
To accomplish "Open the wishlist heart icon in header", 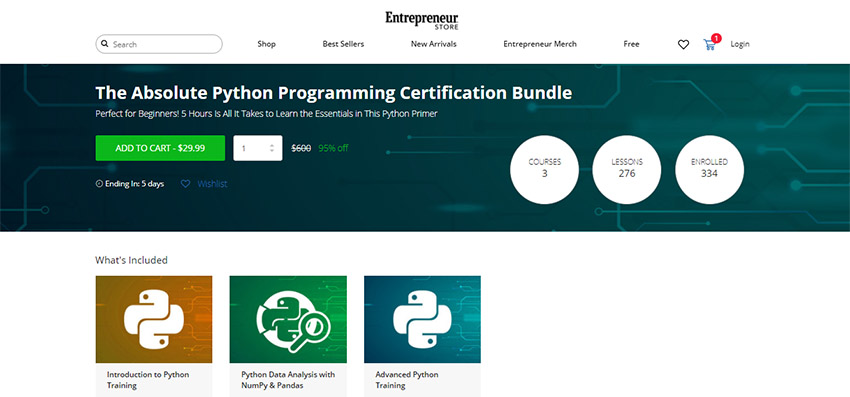I will click(x=683, y=44).
